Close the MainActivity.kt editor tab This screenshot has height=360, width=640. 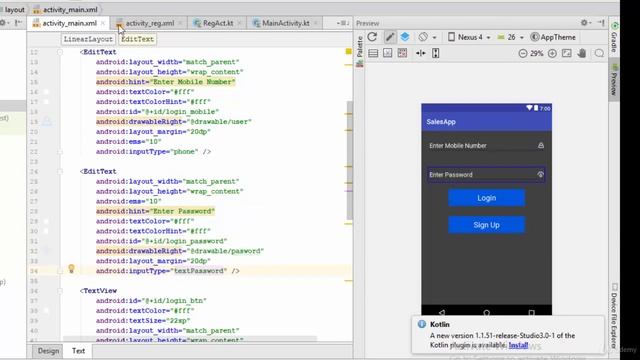click(x=316, y=23)
